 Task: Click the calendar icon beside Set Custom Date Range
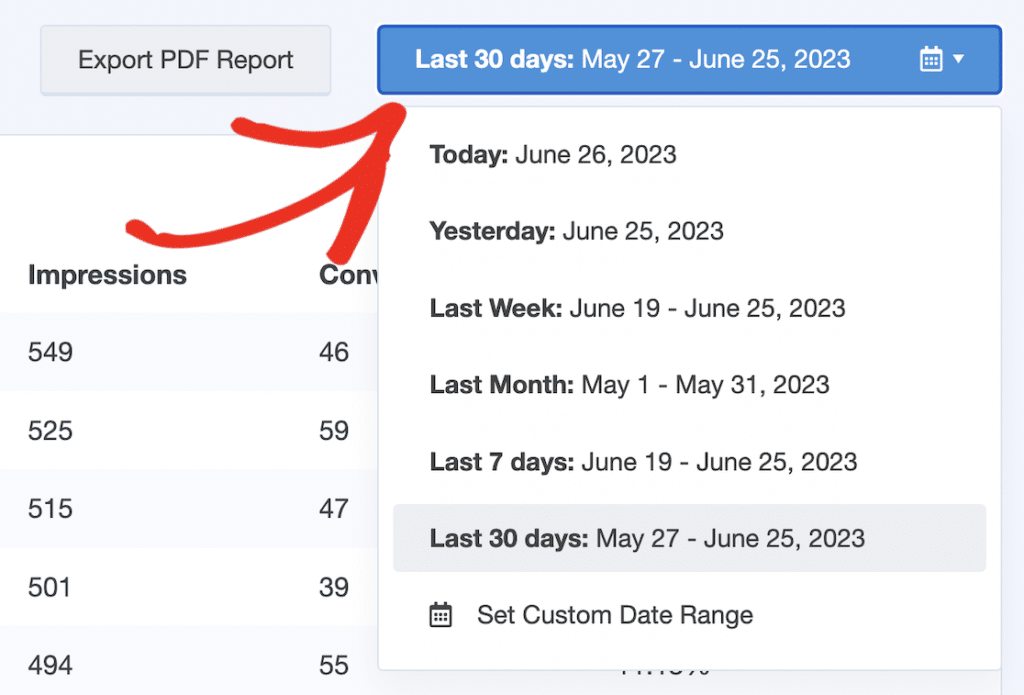[444, 616]
